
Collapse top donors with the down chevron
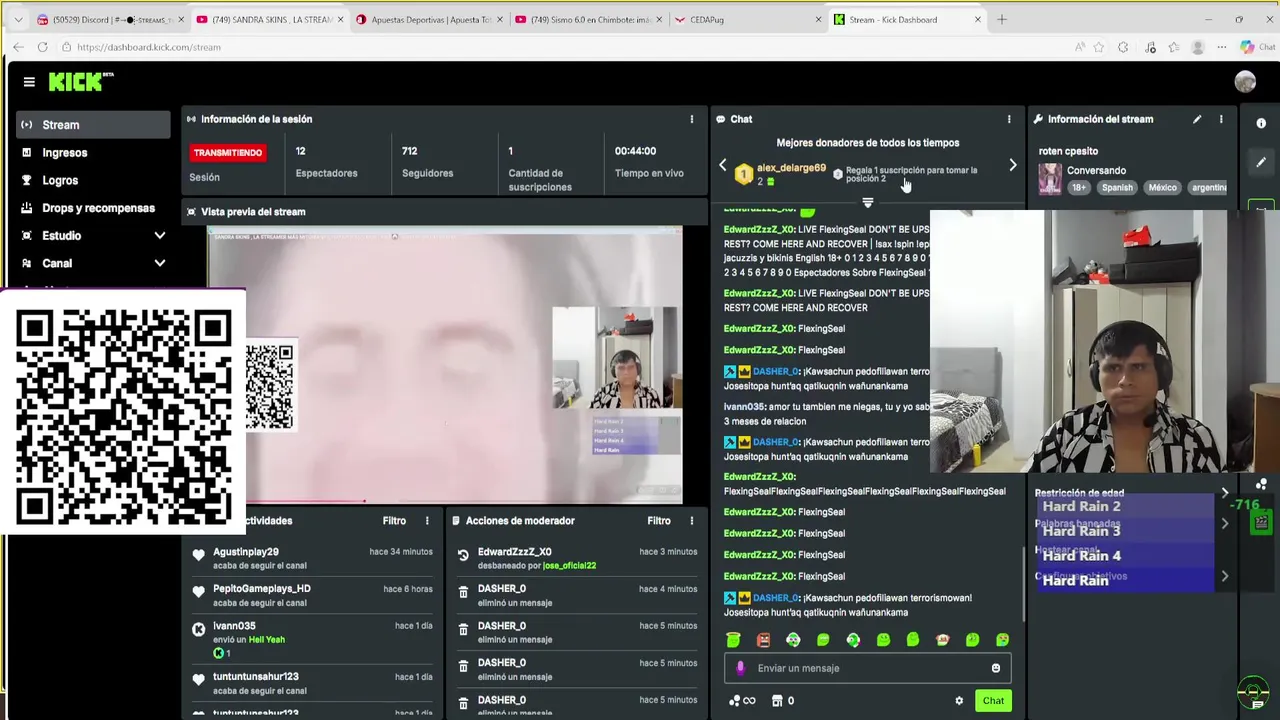pos(867,203)
